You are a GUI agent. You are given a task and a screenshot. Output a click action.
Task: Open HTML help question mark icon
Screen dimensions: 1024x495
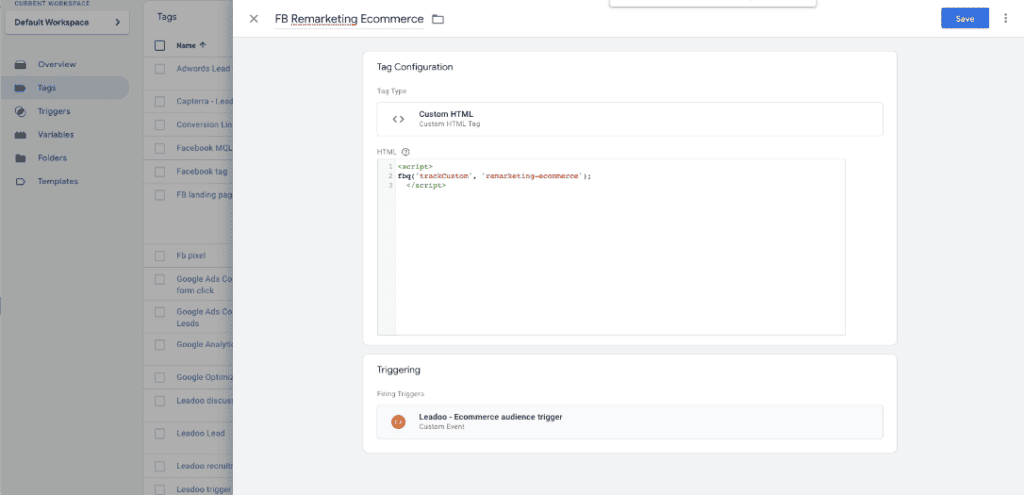pyautogui.click(x=405, y=152)
